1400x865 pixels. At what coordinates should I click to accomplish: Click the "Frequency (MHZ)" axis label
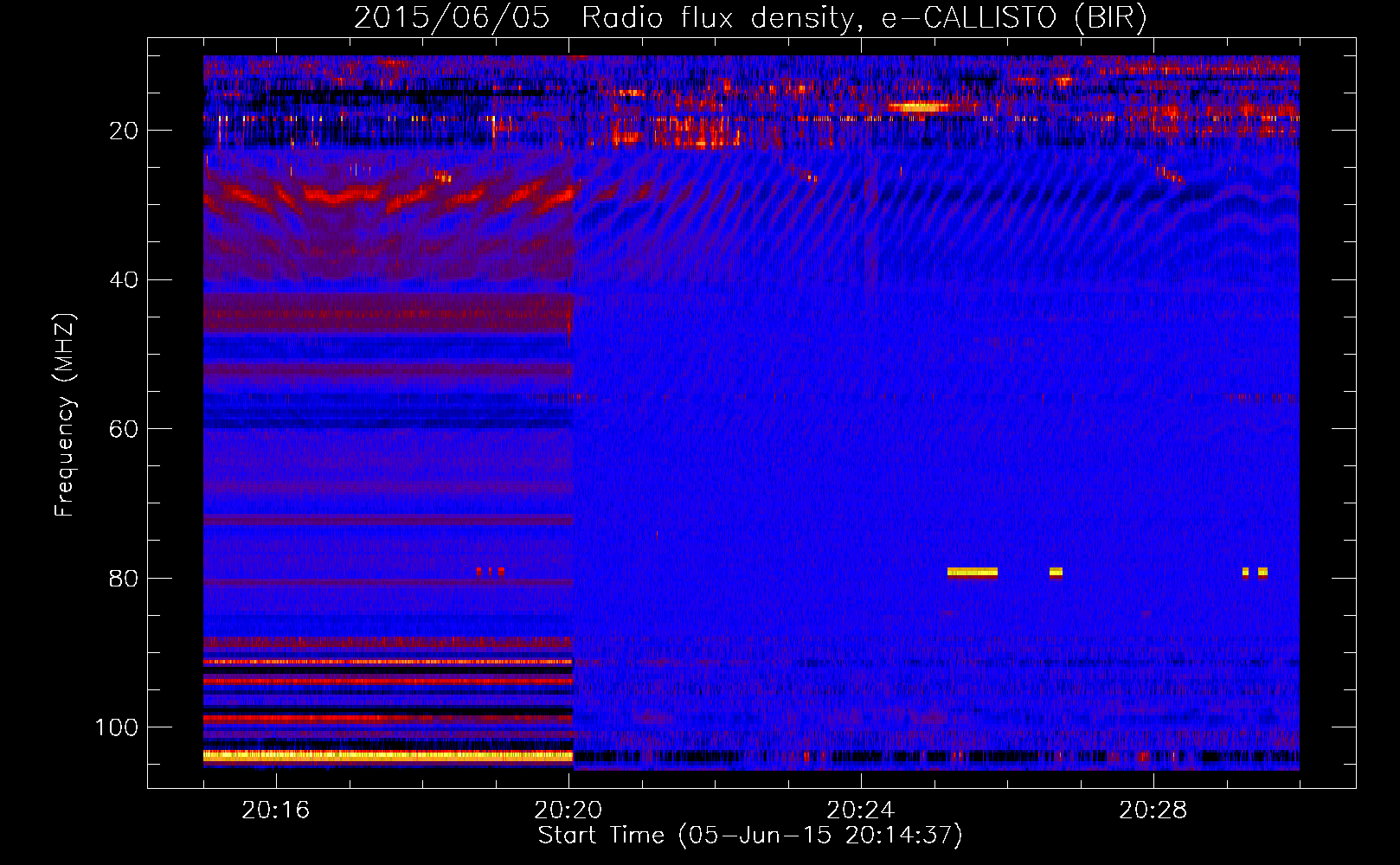(66, 415)
